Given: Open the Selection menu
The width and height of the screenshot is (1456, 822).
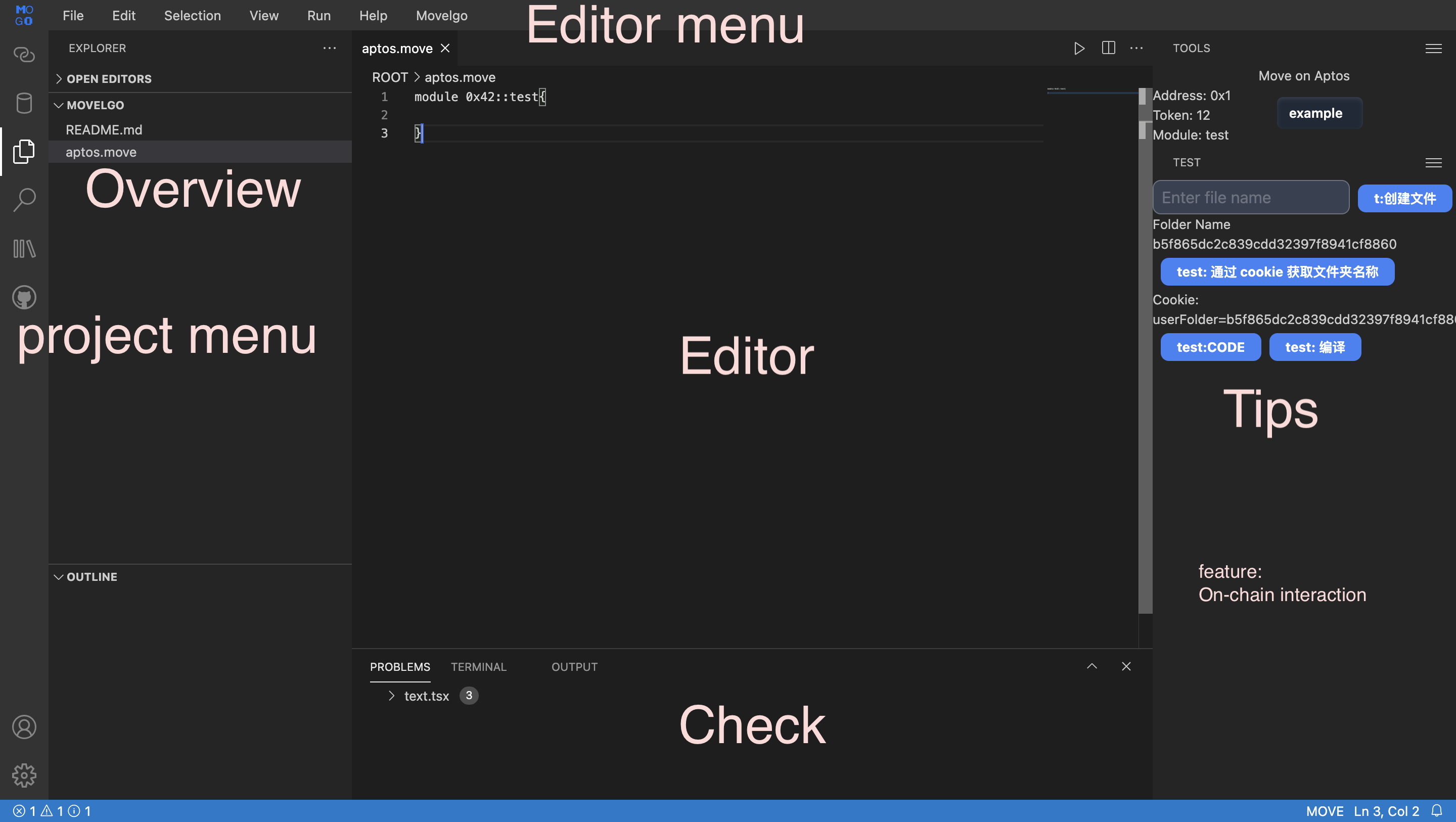Looking at the screenshot, I should pos(192,15).
